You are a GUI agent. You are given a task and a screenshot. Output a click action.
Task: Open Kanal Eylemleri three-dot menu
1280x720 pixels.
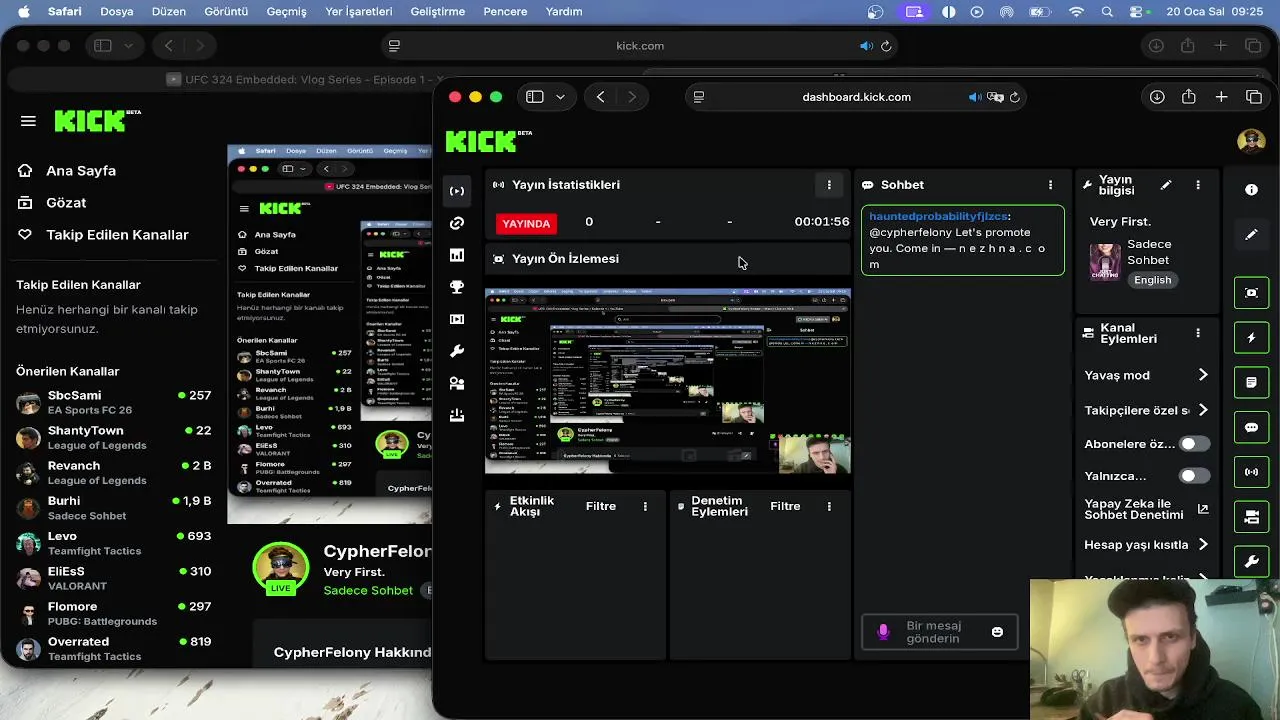[x=1198, y=333]
